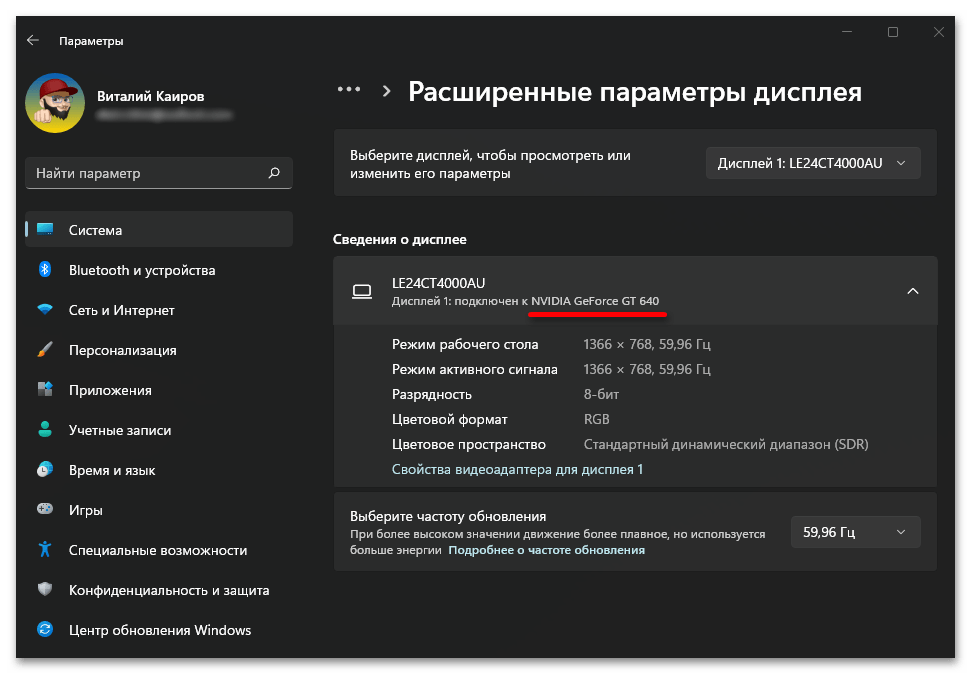
Task: Click 'Режим активного сигнала' label
Action: tap(474, 369)
